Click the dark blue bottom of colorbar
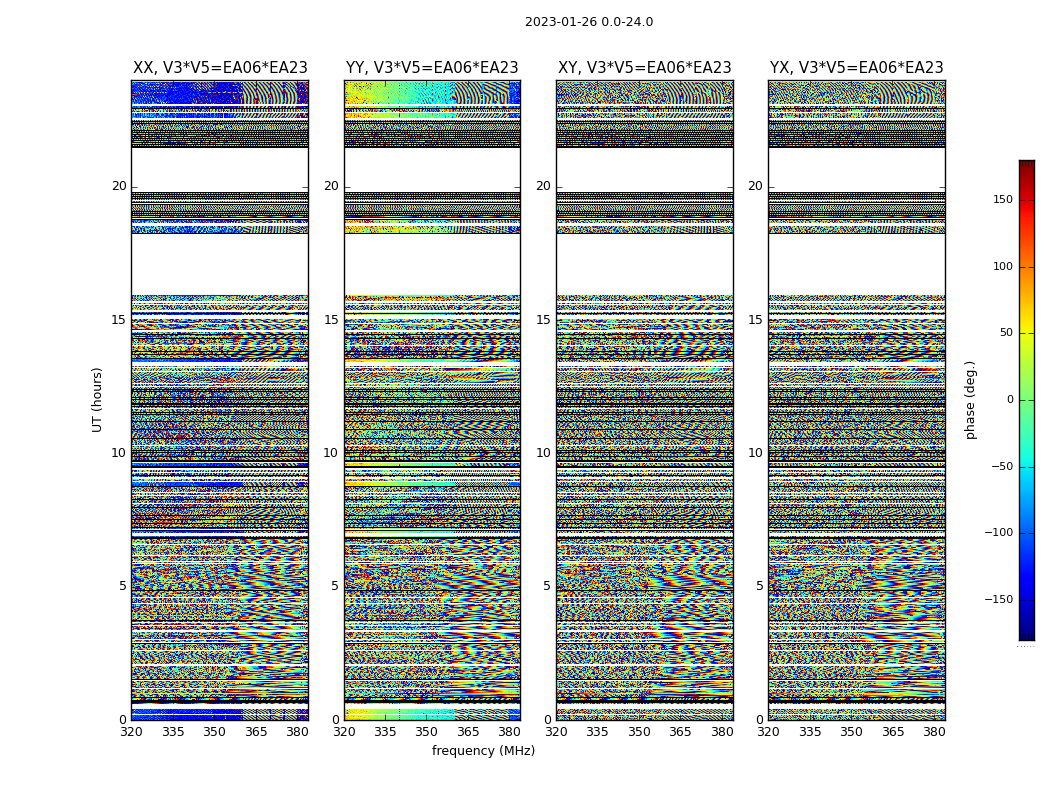Image resolution: width=1050 pixels, height=800 pixels. point(1026,633)
